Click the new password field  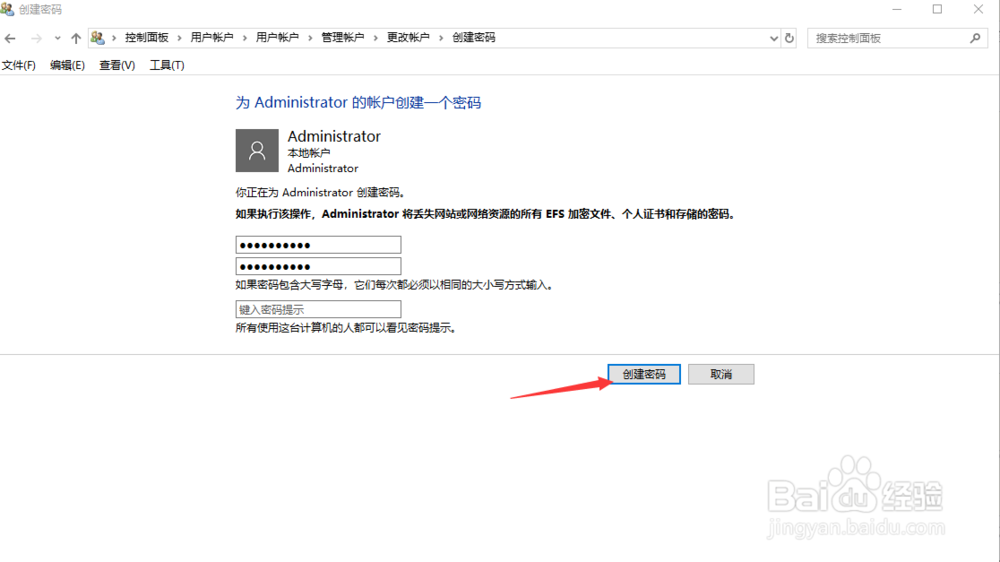318,245
